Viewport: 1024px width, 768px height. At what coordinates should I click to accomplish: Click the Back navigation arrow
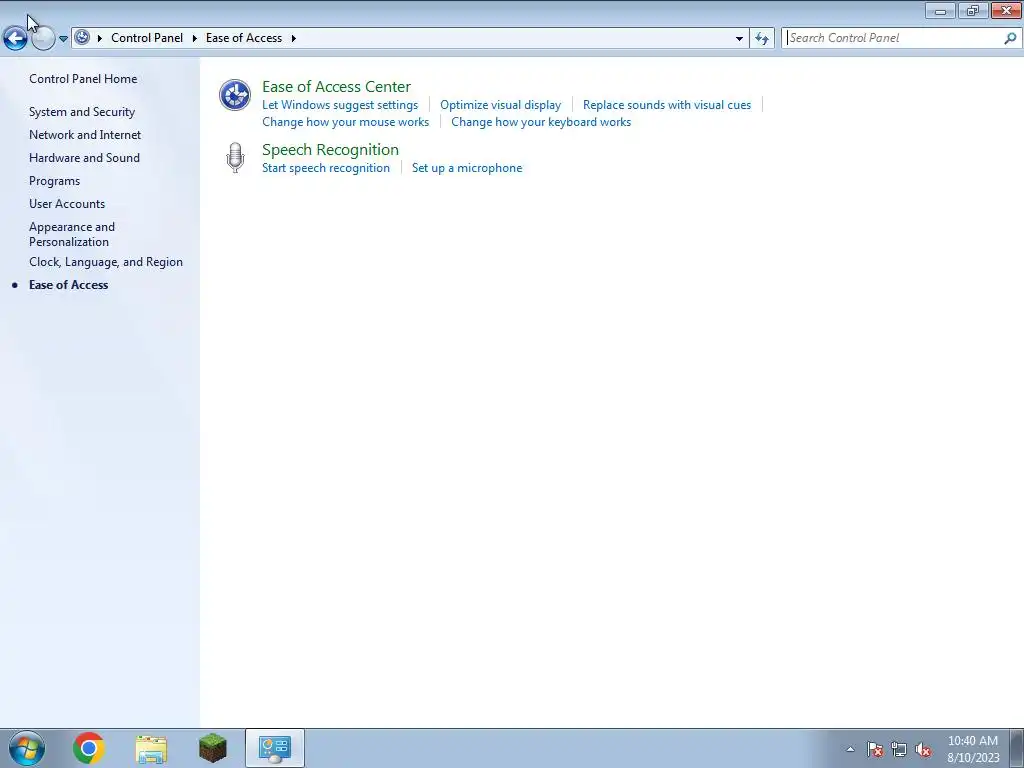[15, 38]
